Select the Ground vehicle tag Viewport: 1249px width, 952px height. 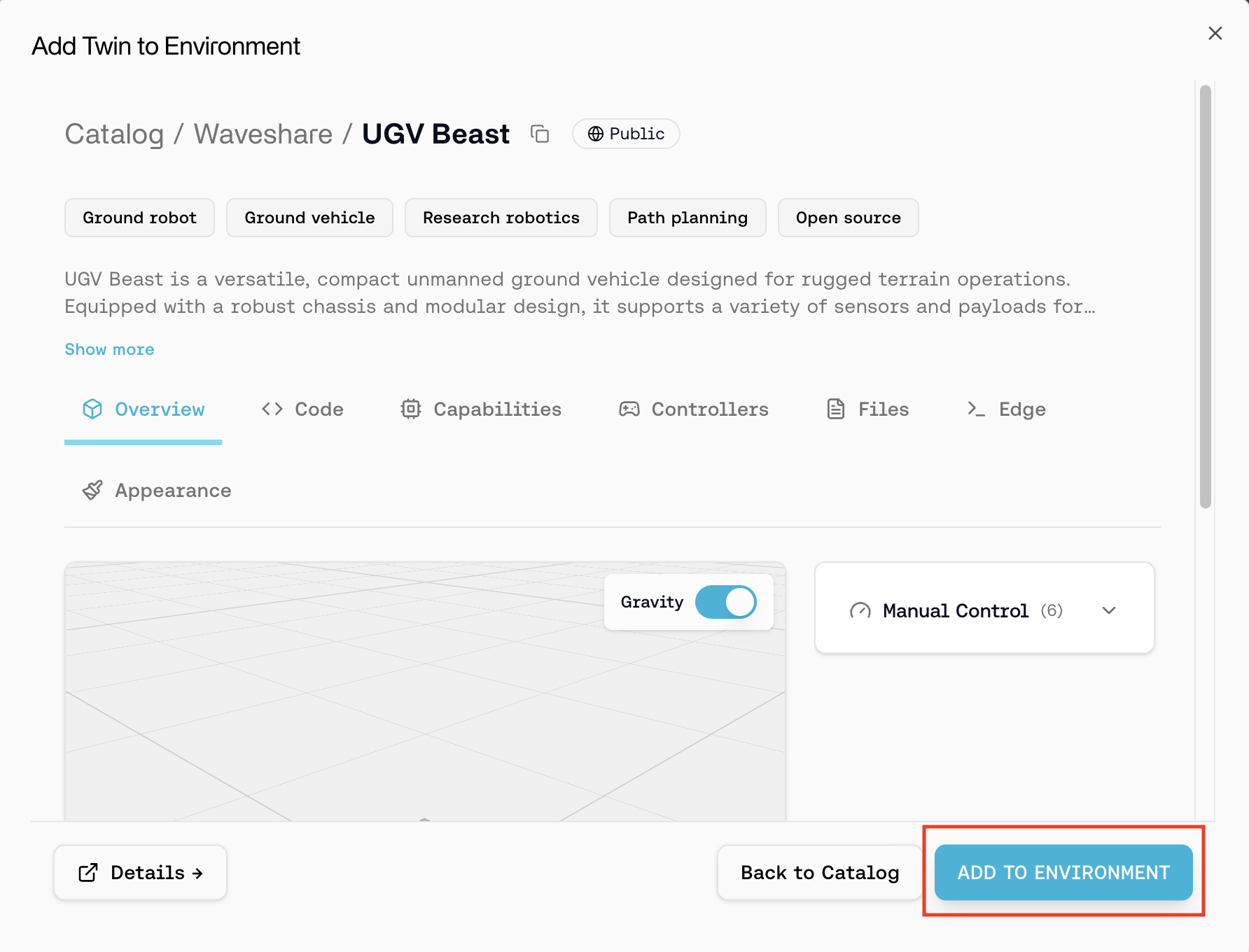coord(310,218)
